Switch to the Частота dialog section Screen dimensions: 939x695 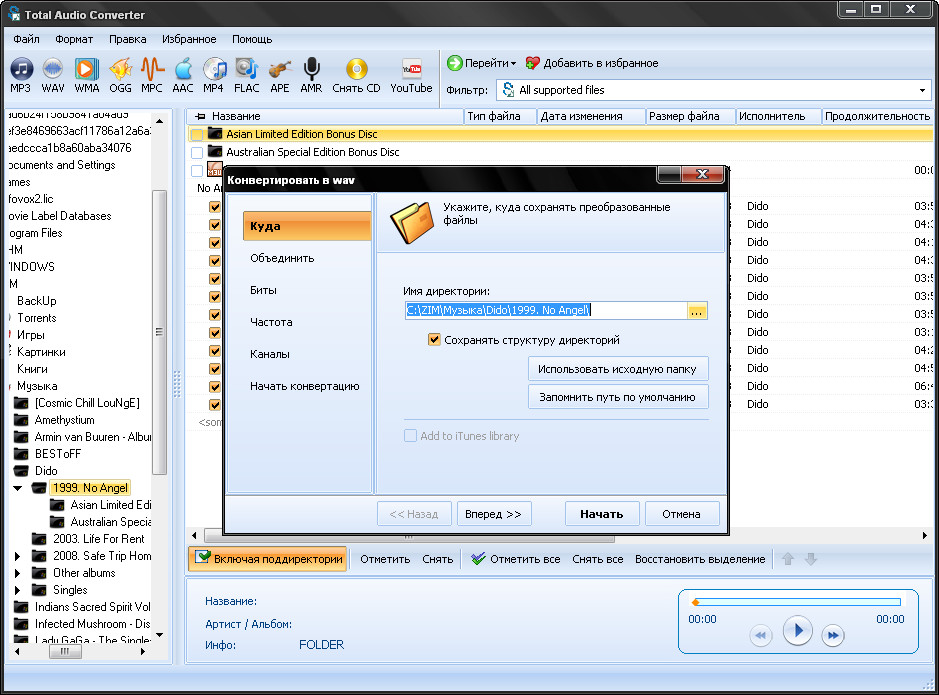coord(271,322)
